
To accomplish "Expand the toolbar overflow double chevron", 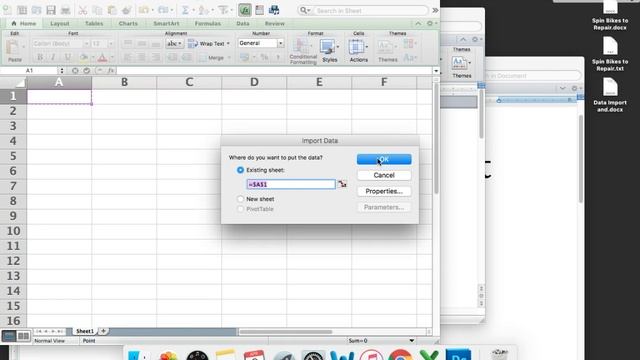I will coord(435,10).
